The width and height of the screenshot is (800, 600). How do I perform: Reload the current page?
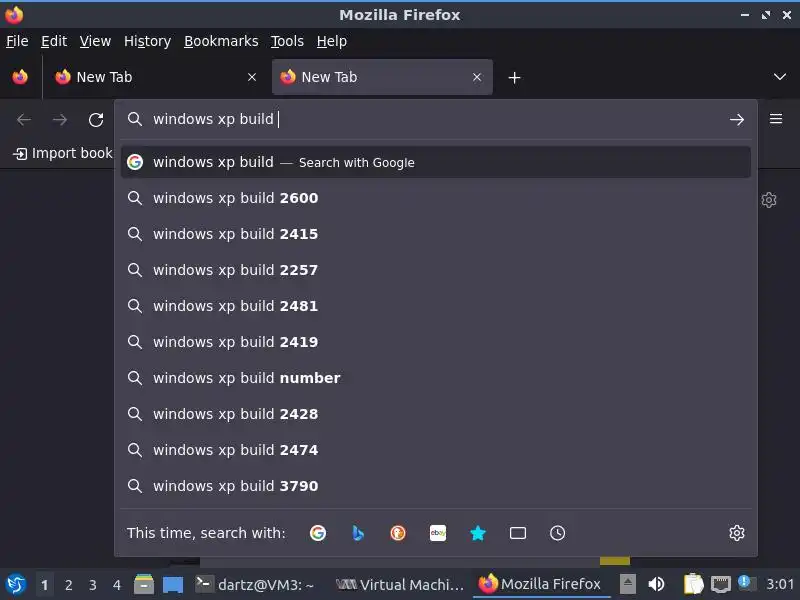(x=96, y=120)
